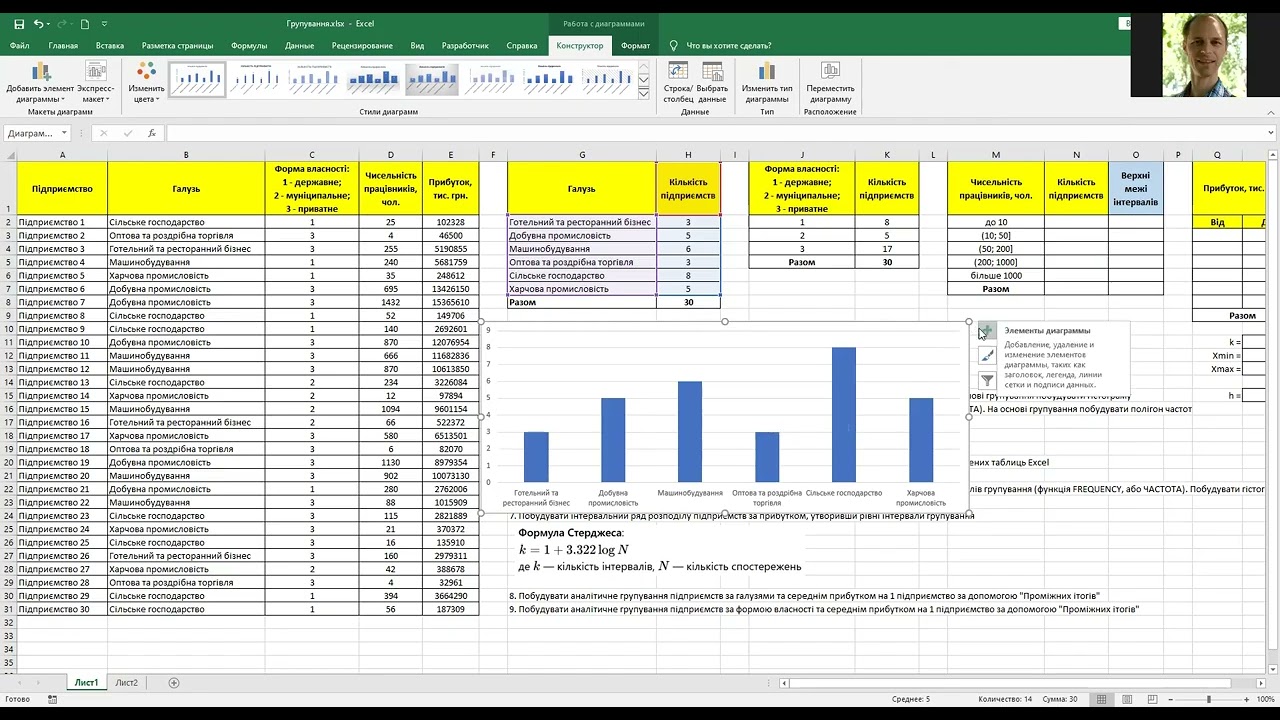
Task: Click the 'Сумма: 30' status bar entry
Action: pyautogui.click(x=1059, y=699)
